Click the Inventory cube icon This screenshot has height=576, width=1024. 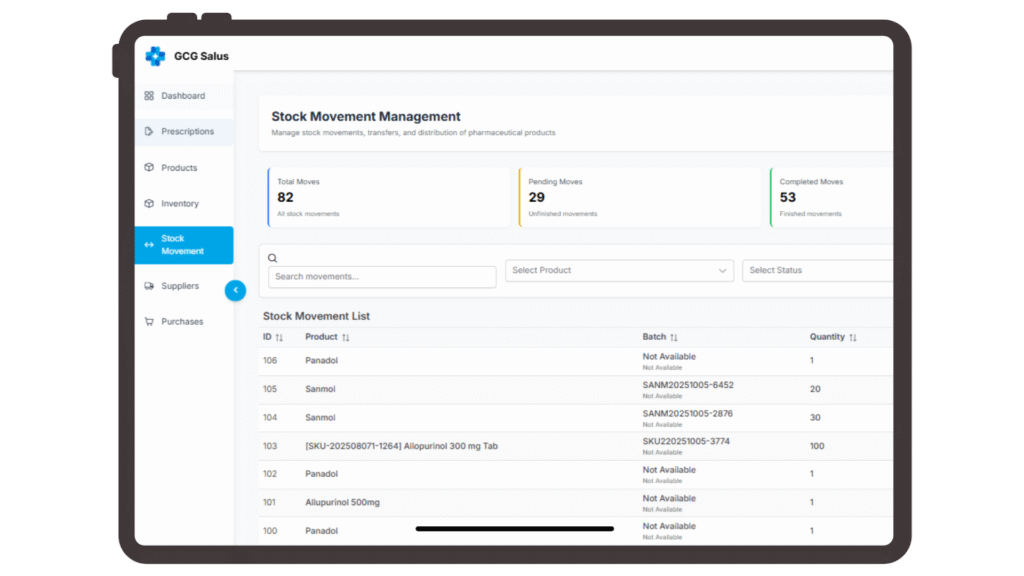149,204
